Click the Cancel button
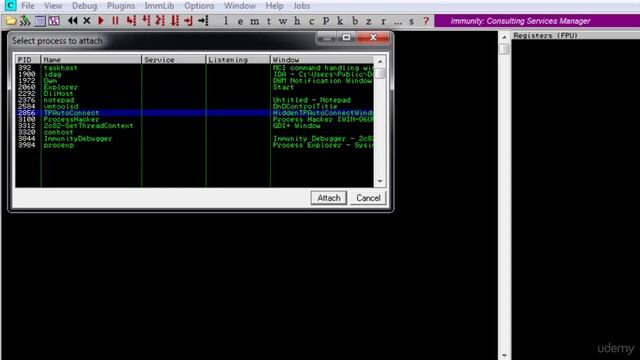Screen dimensions: 640x360 [368, 198]
